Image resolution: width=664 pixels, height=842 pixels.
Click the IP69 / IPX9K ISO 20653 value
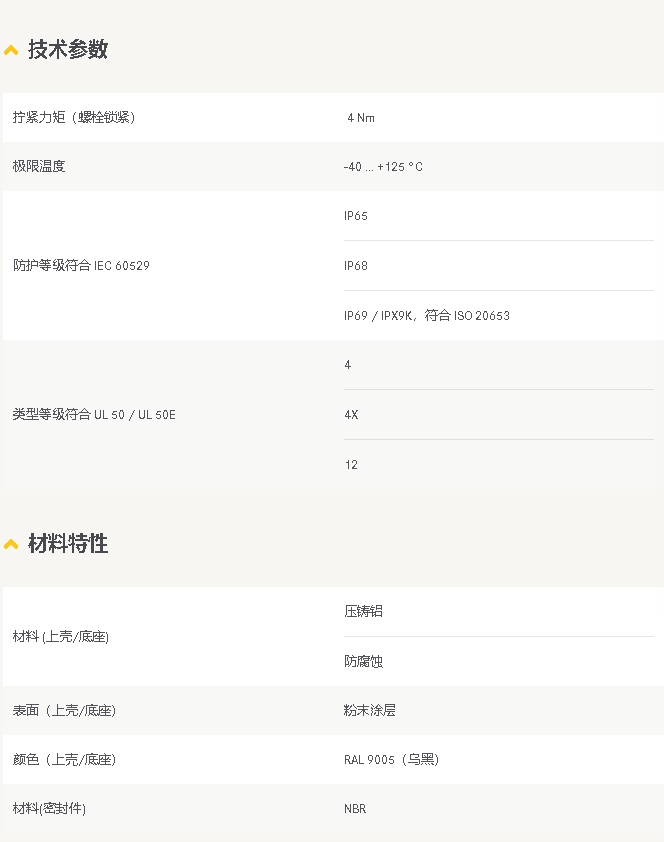[x=427, y=315]
